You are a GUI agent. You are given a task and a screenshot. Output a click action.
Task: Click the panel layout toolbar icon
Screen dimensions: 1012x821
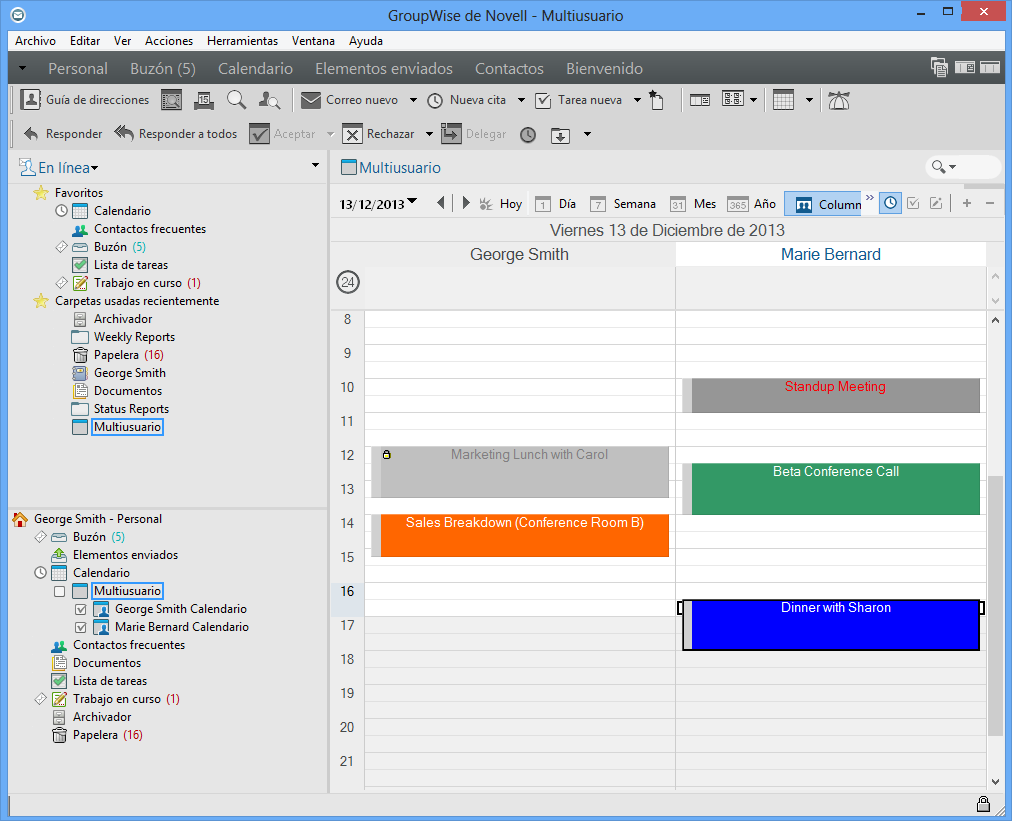tap(700, 100)
